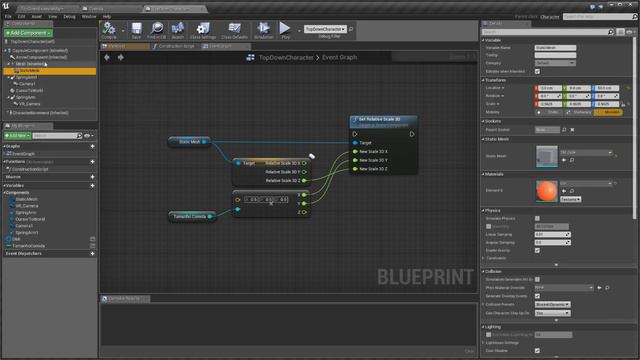This screenshot has width=640, height=360.
Task: Click graph navigate forward arrow
Action: [x=120, y=58]
